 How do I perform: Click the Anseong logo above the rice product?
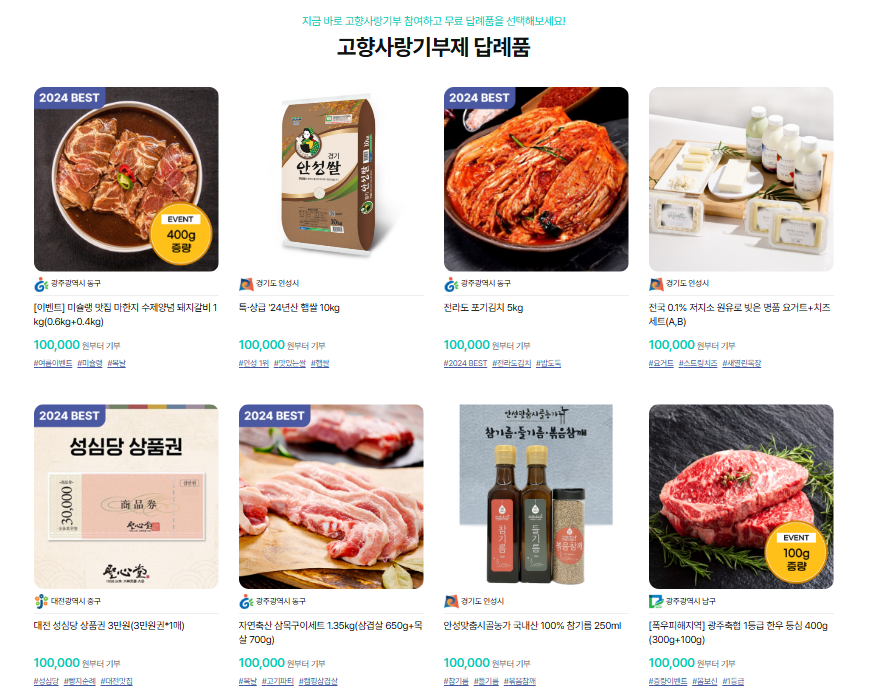coord(246,284)
